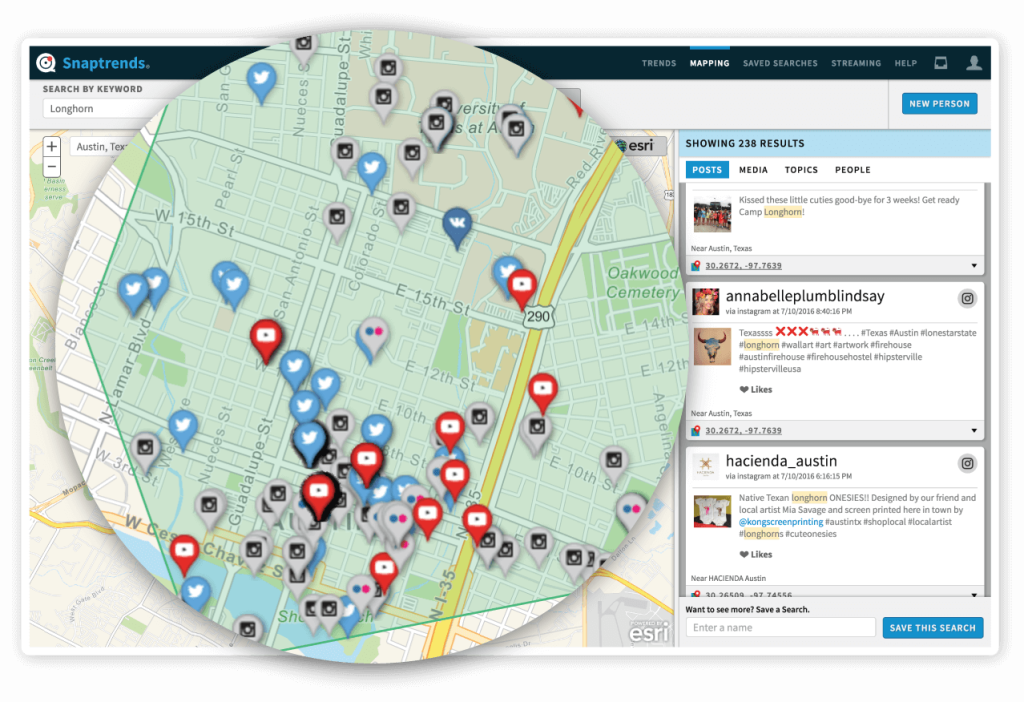This screenshot has height=702, width=1024.
Task: Click the 'Near HACIENDA Austin' location text
Action: (728, 578)
